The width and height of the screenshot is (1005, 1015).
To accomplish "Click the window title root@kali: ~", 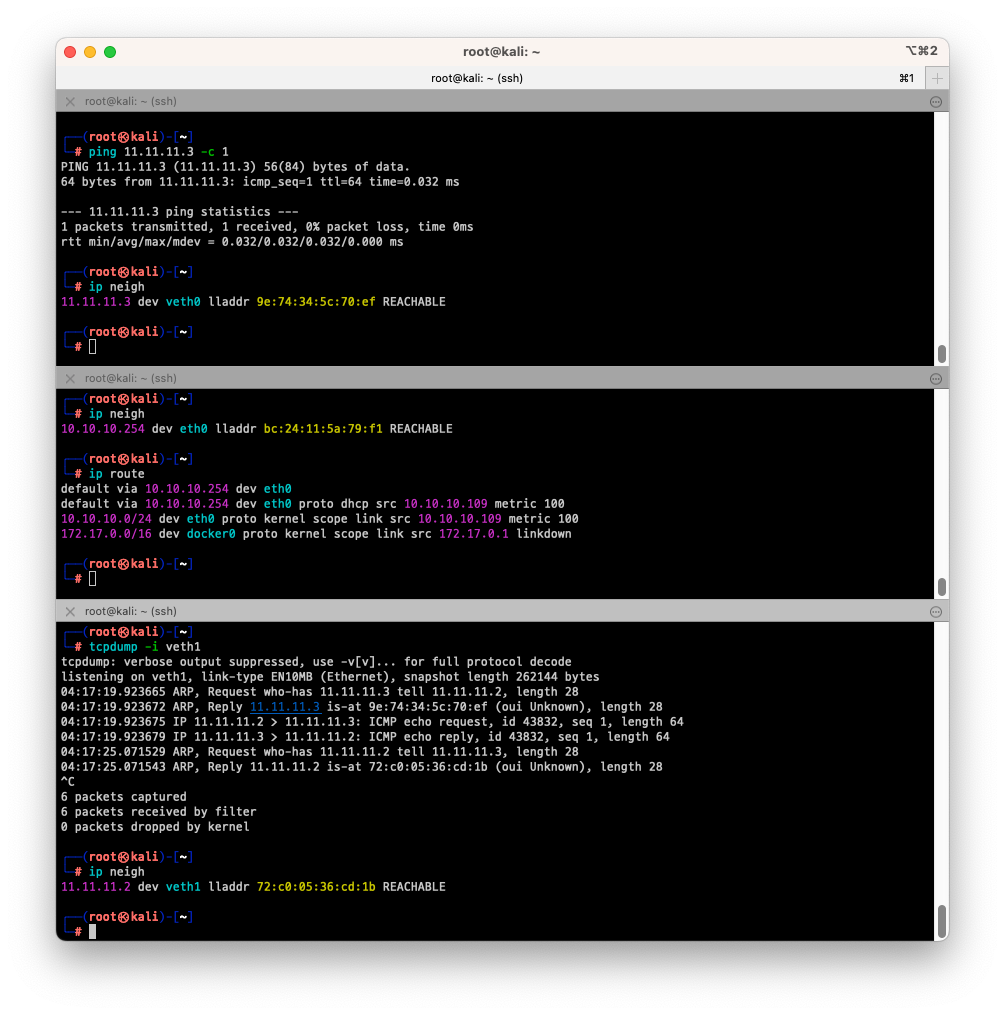I will pyautogui.click(x=502, y=52).
